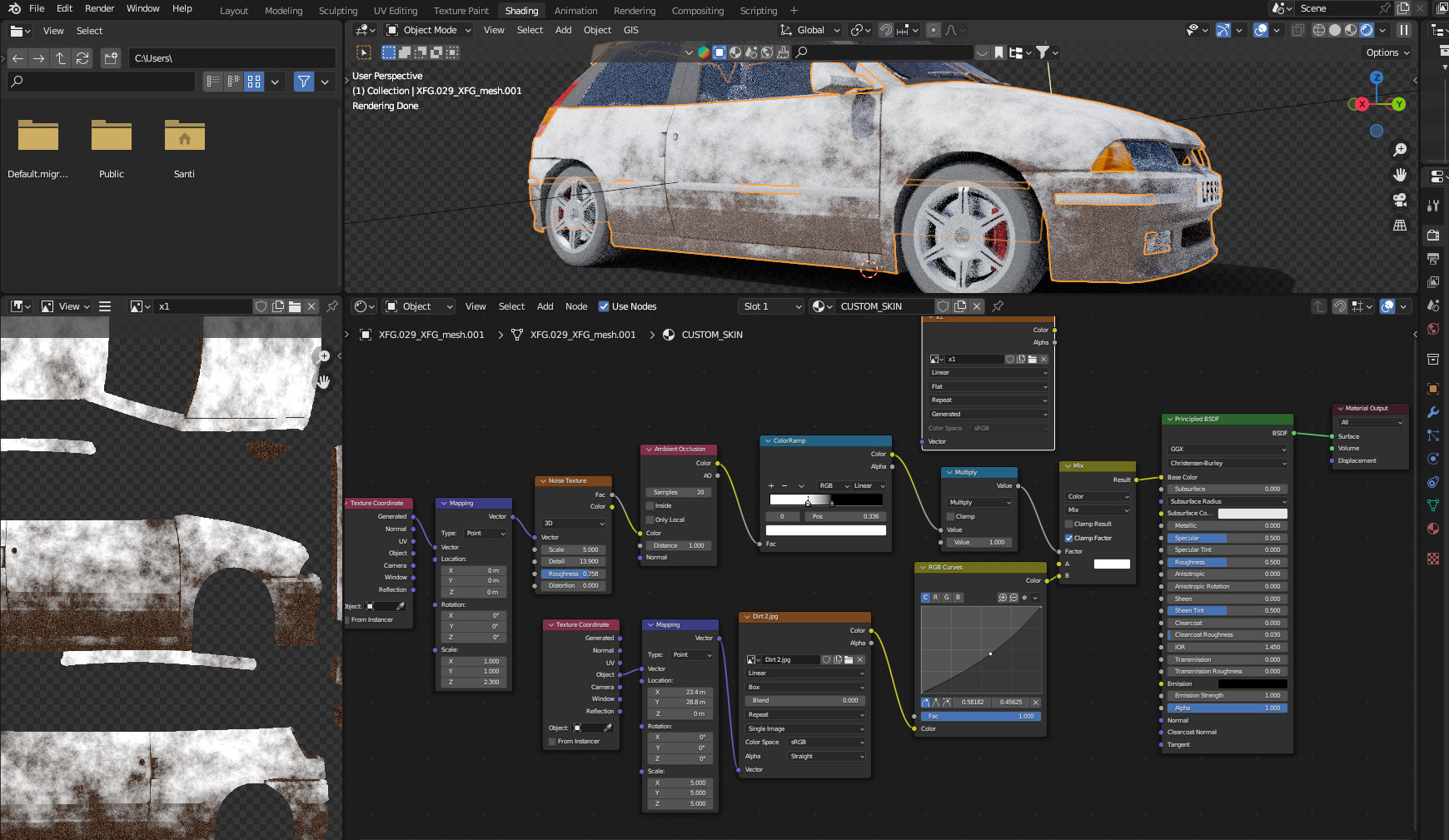Viewport: 1449px width, 840px height.
Task: Click the file browser path field
Action: point(232,58)
